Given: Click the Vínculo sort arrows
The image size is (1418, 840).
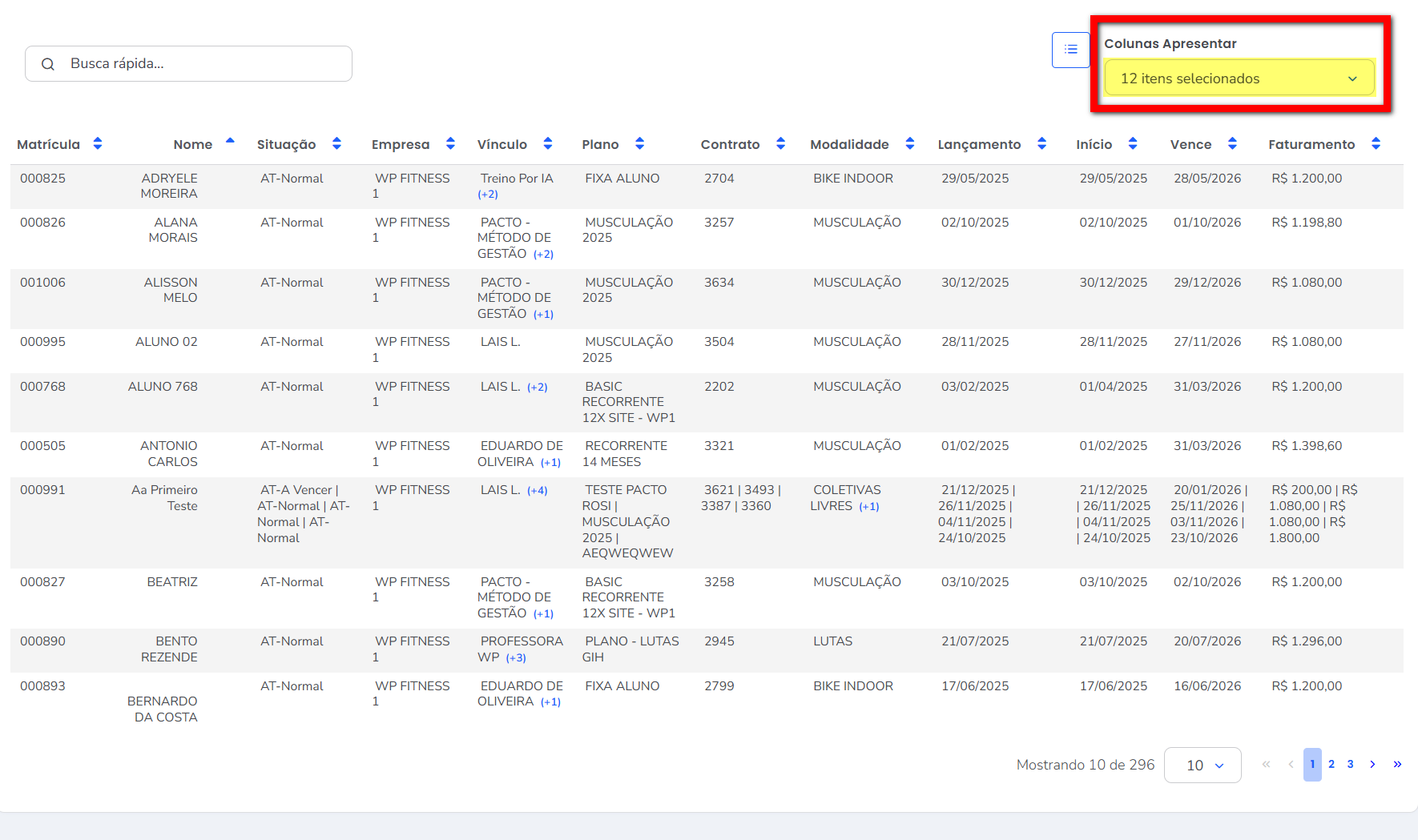Looking at the screenshot, I should 548,144.
